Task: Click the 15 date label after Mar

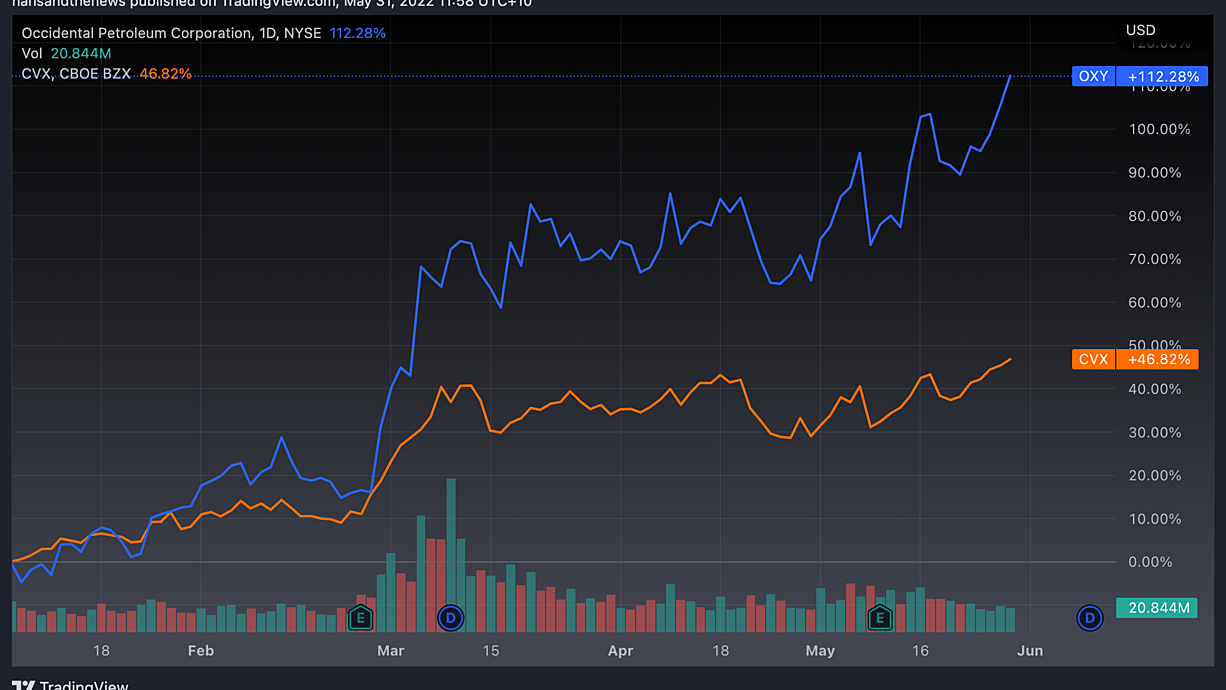Action: tap(490, 650)
